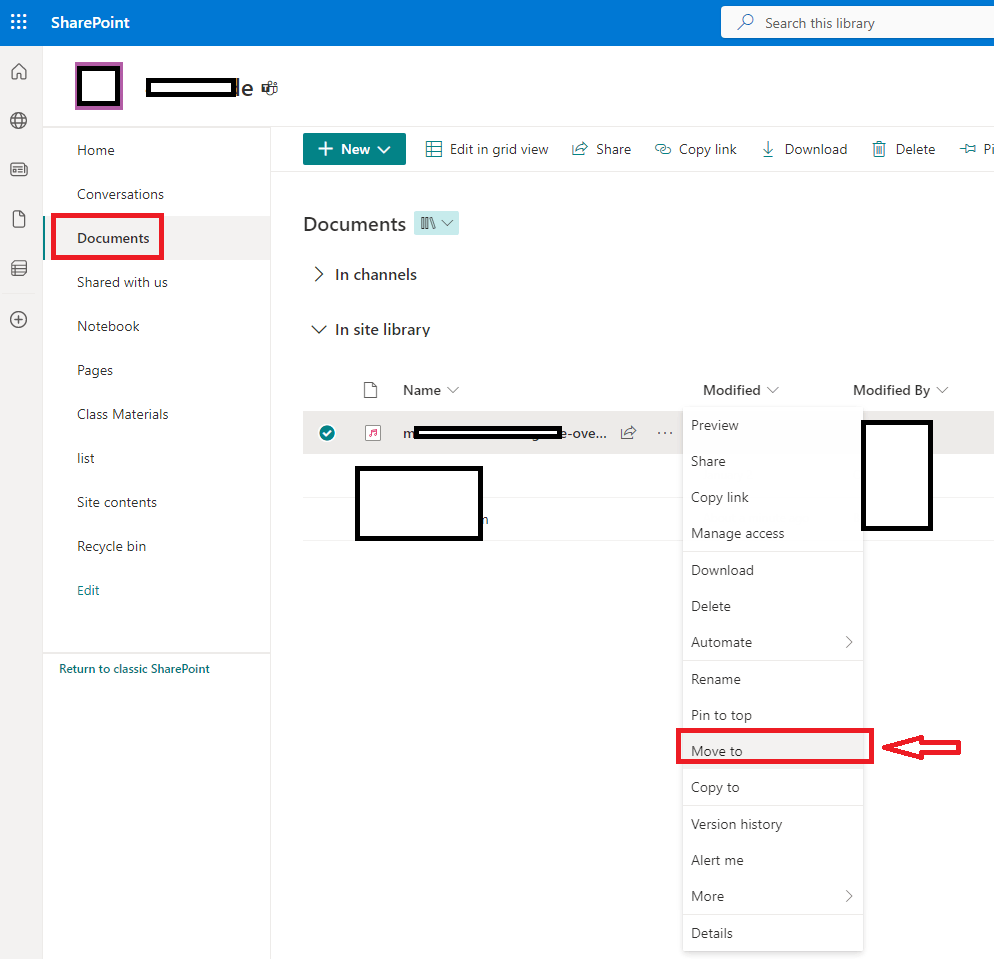The image size is (994, 959).
Task: Collapse the In site library section
Action: pos(319,330)
